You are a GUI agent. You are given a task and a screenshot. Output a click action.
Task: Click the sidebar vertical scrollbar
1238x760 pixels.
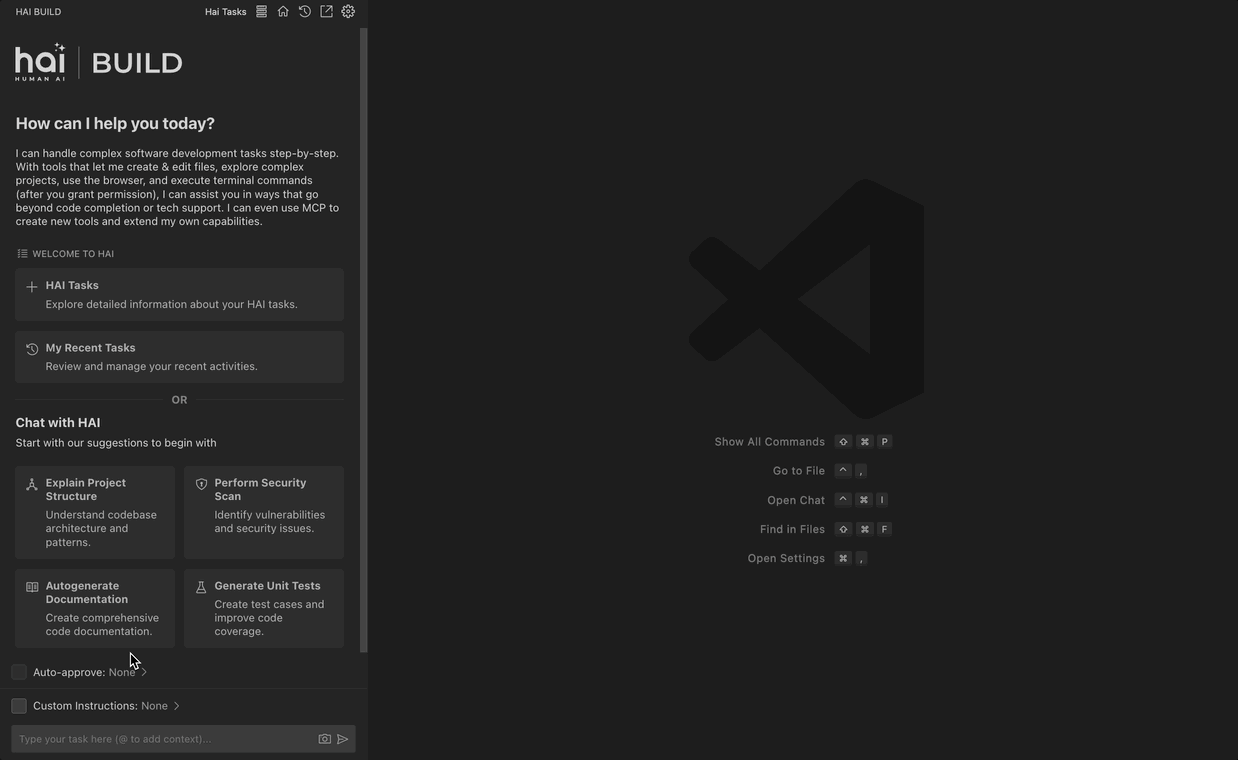tap(364, 340)
